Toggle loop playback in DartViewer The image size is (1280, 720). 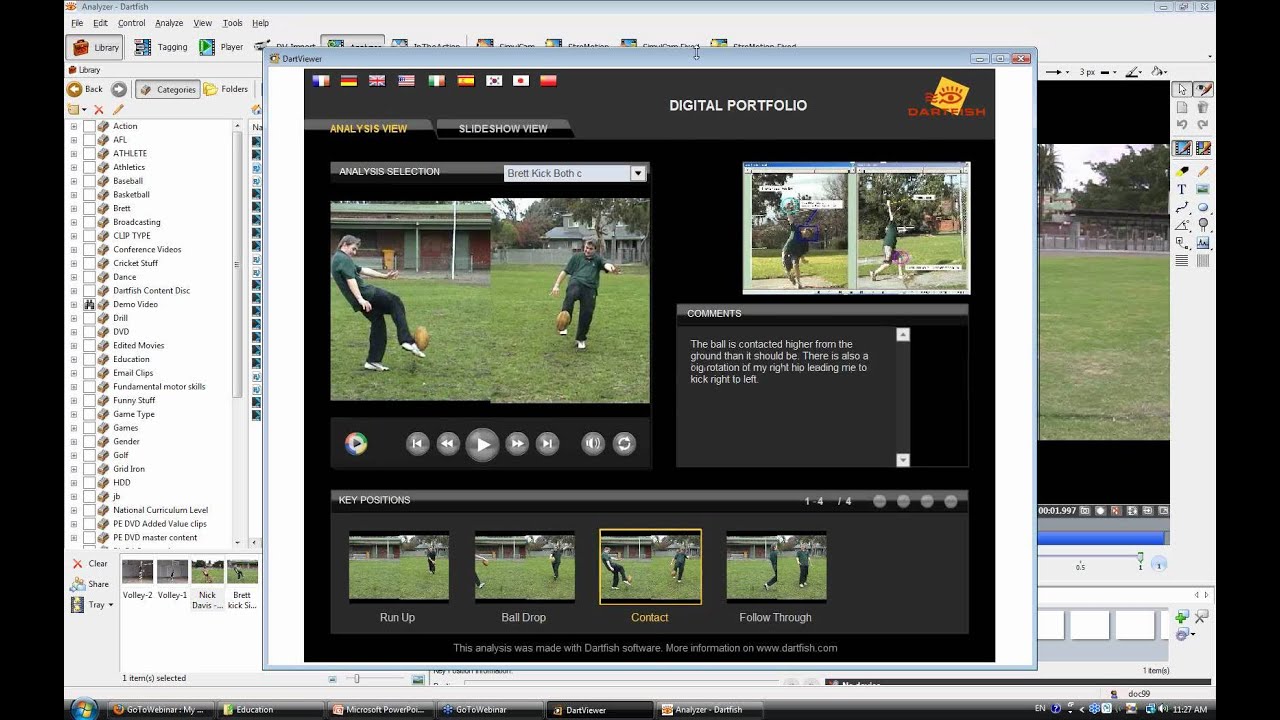pos(624,444)
